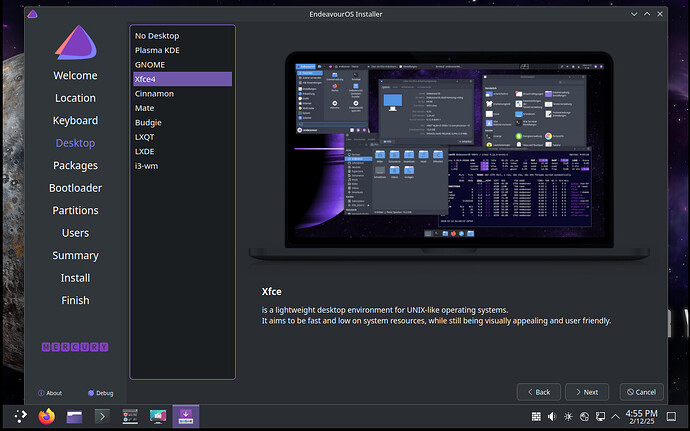
Task: Open the terminal from the taskbar
Action: tap(102, 416)
